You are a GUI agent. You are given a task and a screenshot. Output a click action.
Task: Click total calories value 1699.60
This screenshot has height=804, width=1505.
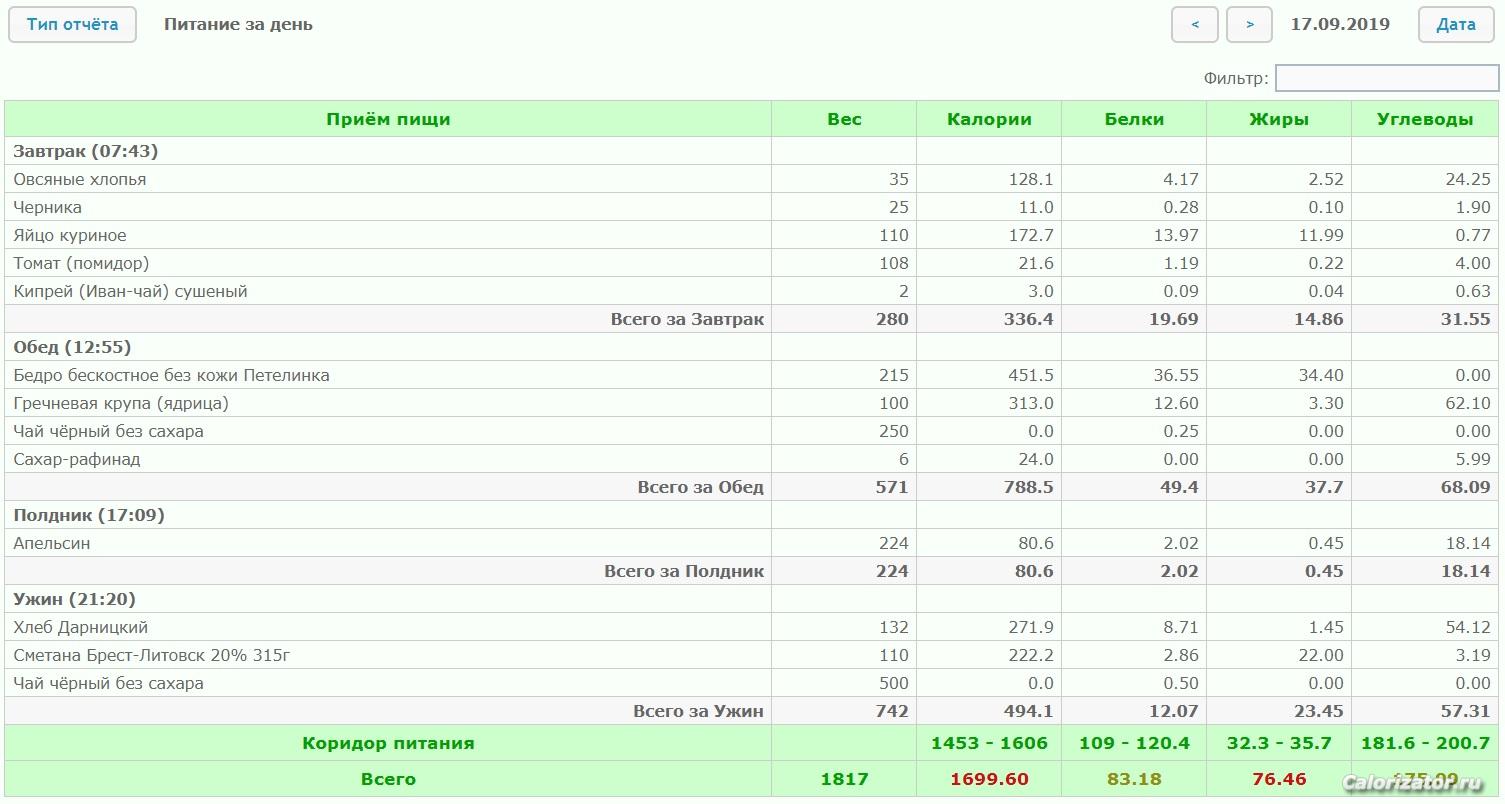pyautogui.click(x=989, y=779)
